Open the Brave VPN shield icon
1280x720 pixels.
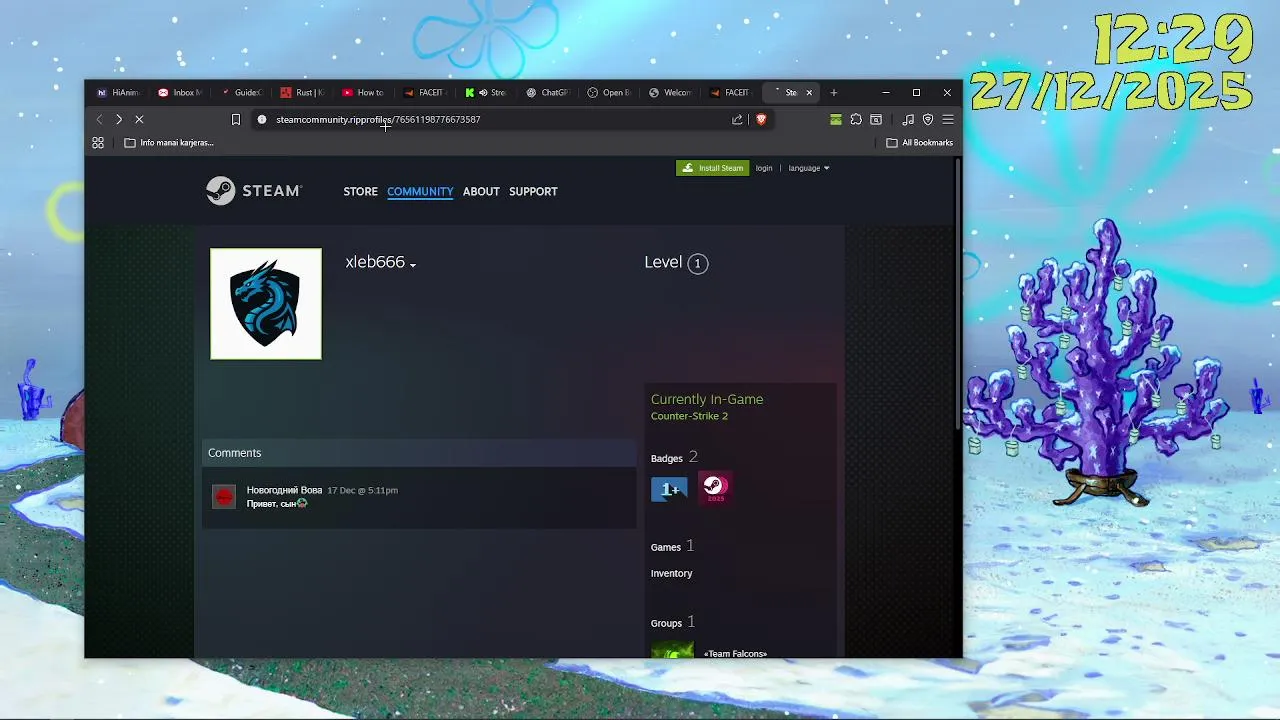point(928,119)
